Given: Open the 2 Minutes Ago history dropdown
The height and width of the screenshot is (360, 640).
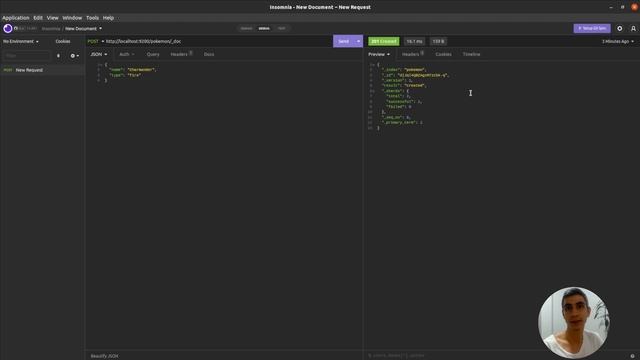Looking at the screenshot, I should tap(618, 41).
